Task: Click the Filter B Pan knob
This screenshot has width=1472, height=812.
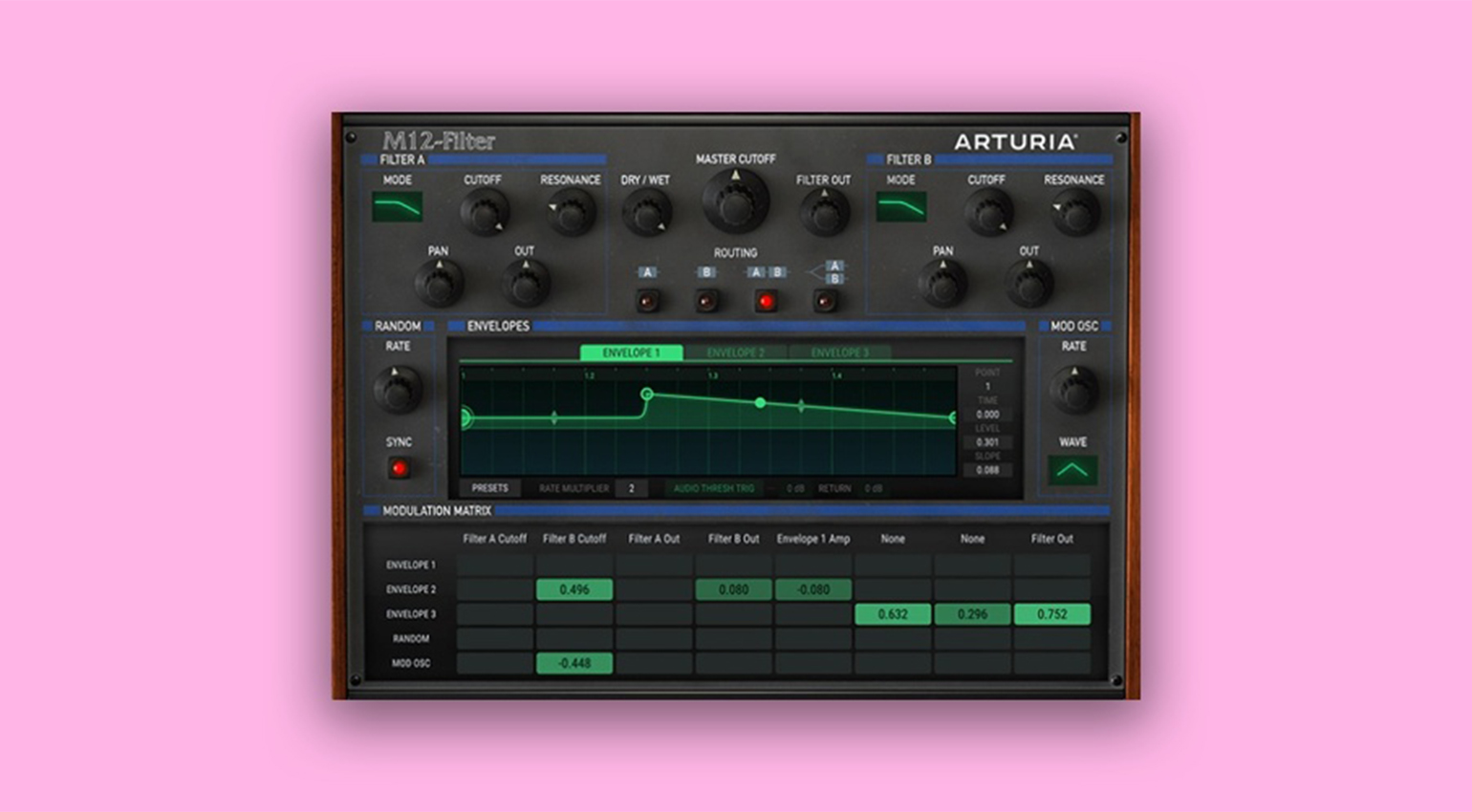Action: [x=942, y=284]
